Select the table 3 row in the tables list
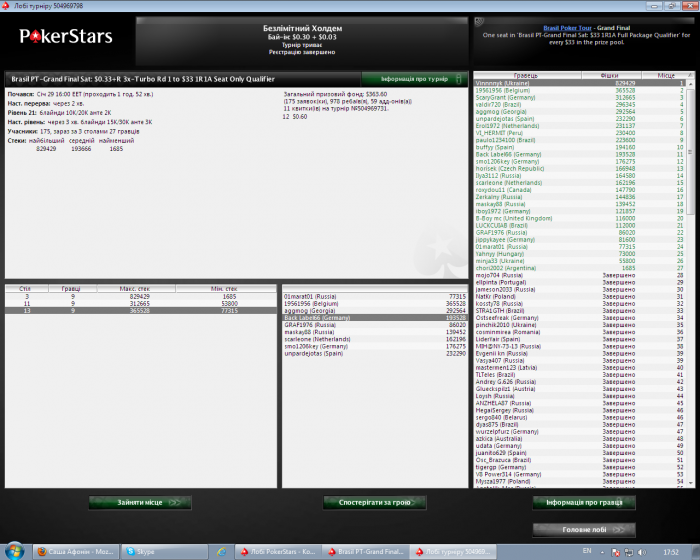This screenshot has width=700, height=560. point(141,297)
